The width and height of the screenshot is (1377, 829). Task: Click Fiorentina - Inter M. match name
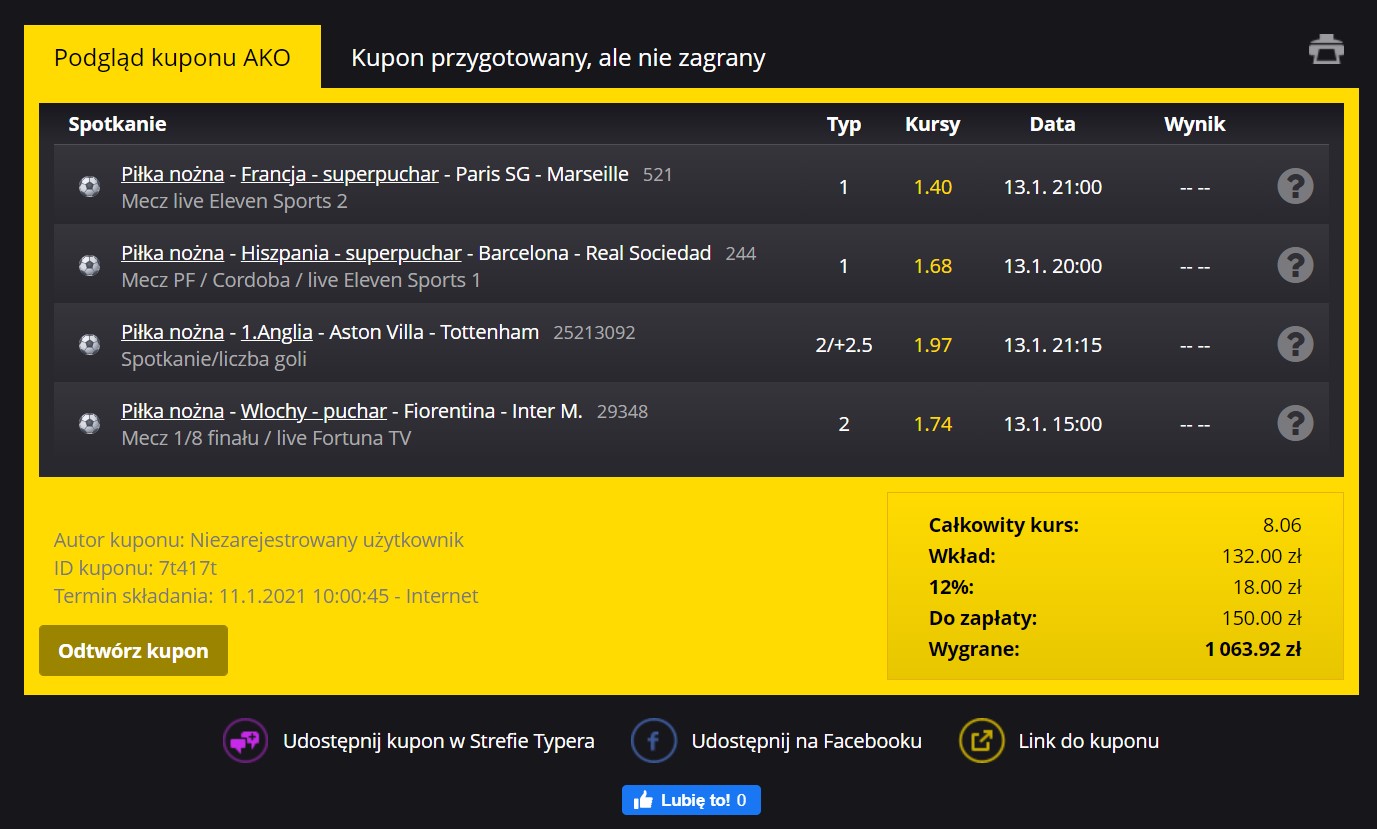(x=493, y=411)
